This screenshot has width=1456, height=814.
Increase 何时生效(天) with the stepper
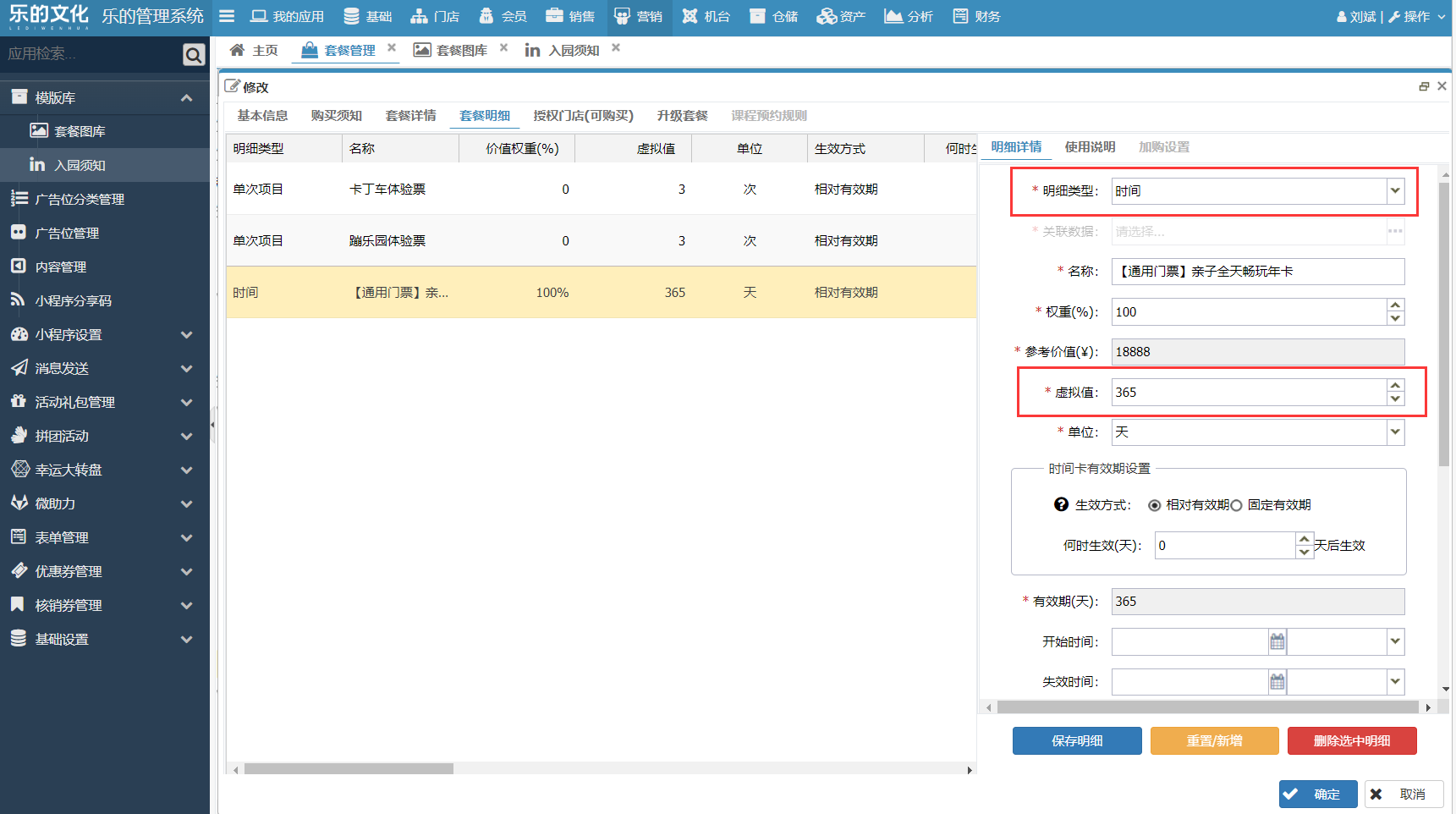(1305, 539)
